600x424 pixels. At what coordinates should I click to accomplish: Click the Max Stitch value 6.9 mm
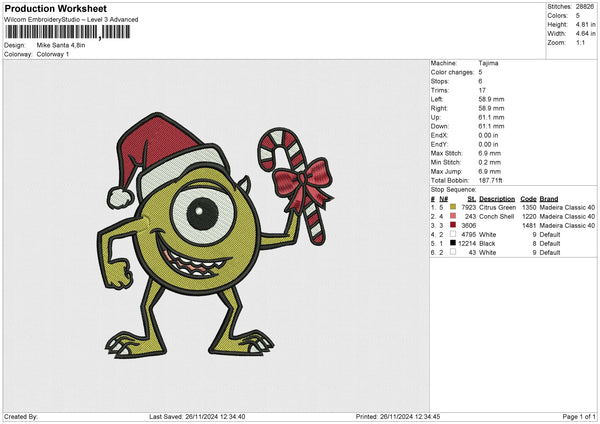click(x=489, y=153)
